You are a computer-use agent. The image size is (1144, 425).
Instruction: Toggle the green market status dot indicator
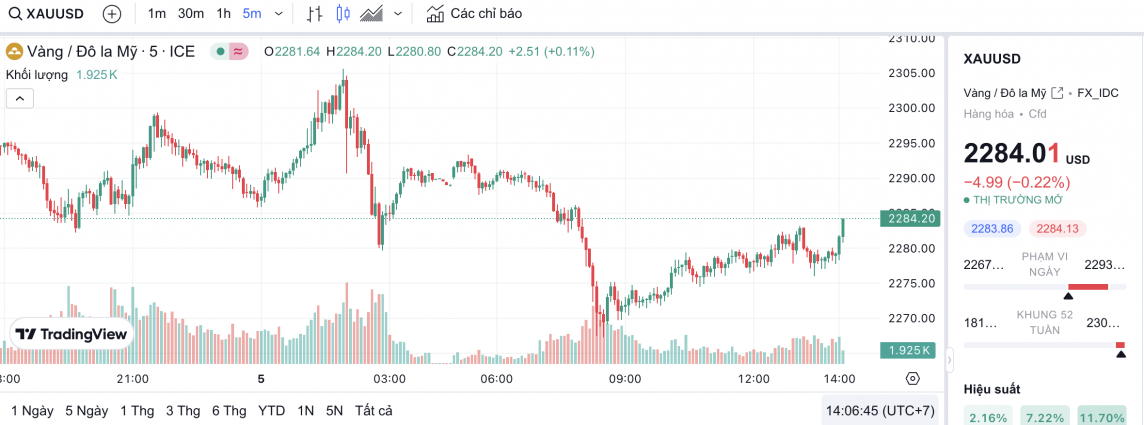coord(220,51)
